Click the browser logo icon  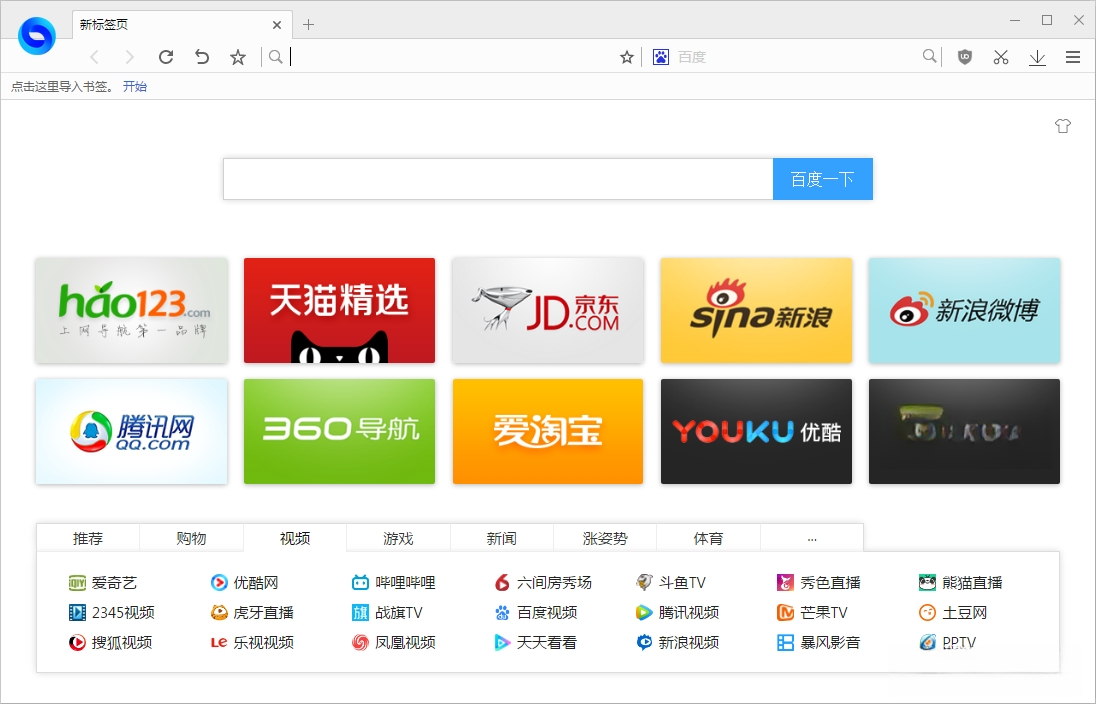36,36
